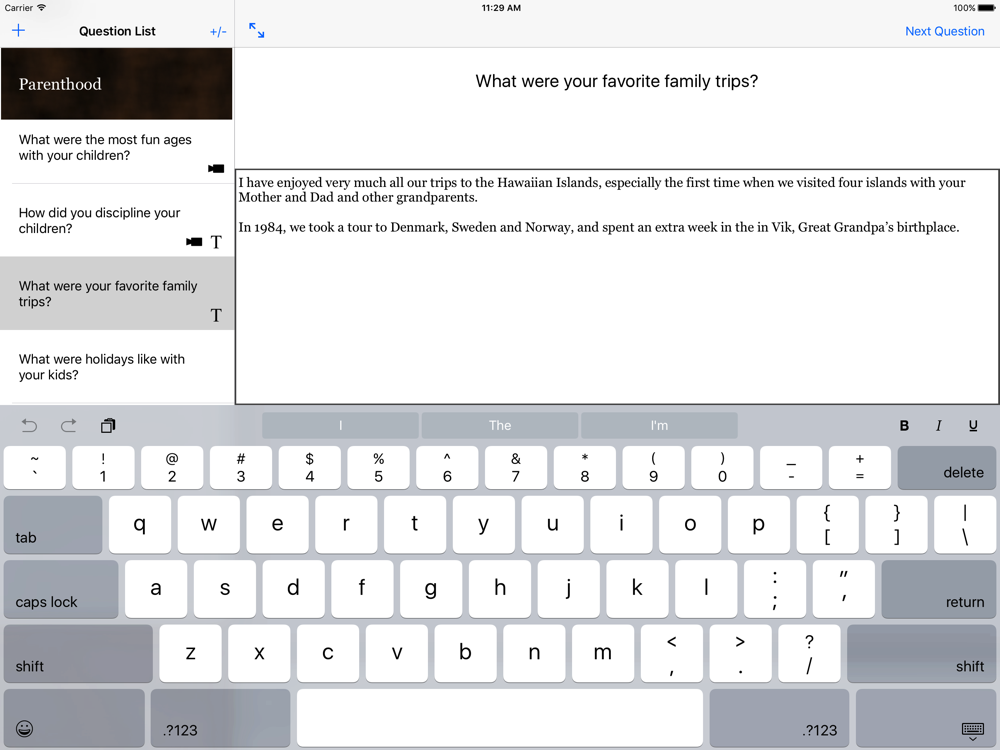Tap text T icon on family trips row
This screenshot has width=1000, height=750.
pos(216,315)
